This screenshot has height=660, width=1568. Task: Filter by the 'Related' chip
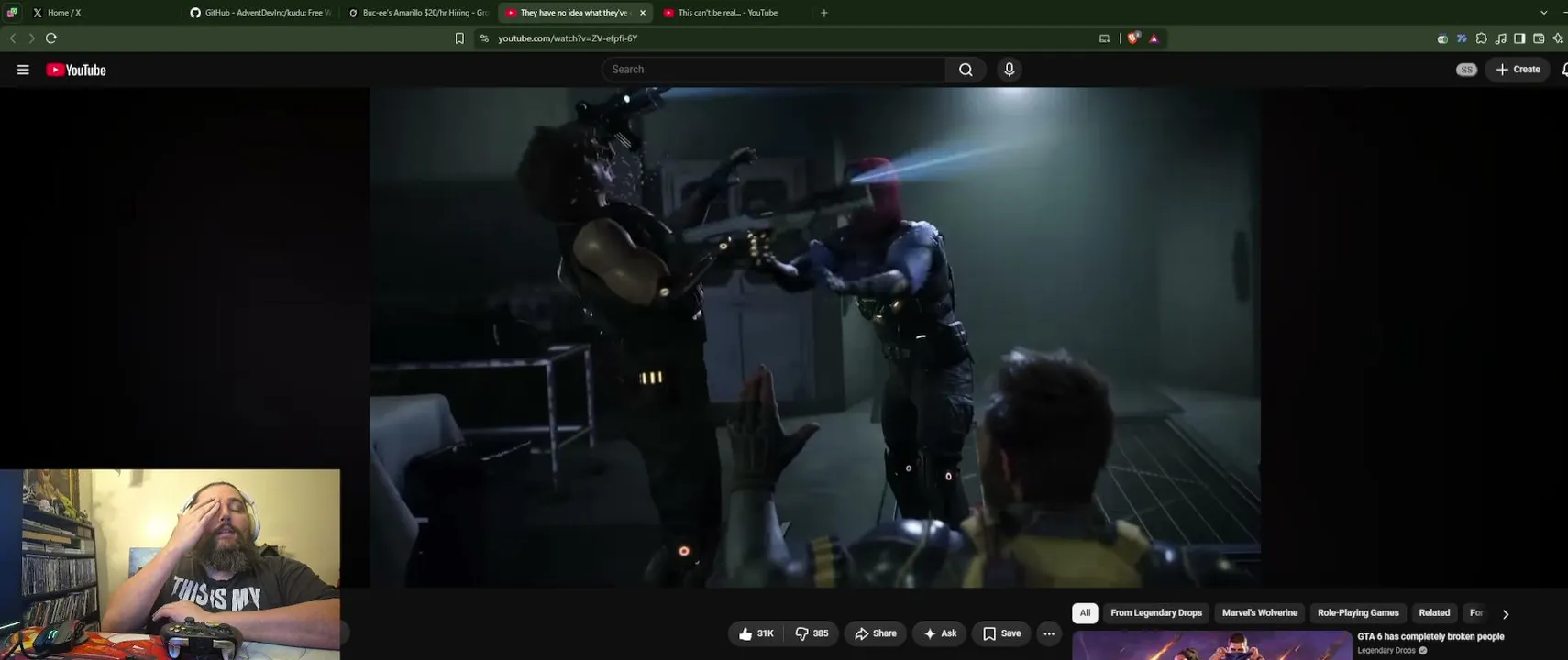[1434, 613]
